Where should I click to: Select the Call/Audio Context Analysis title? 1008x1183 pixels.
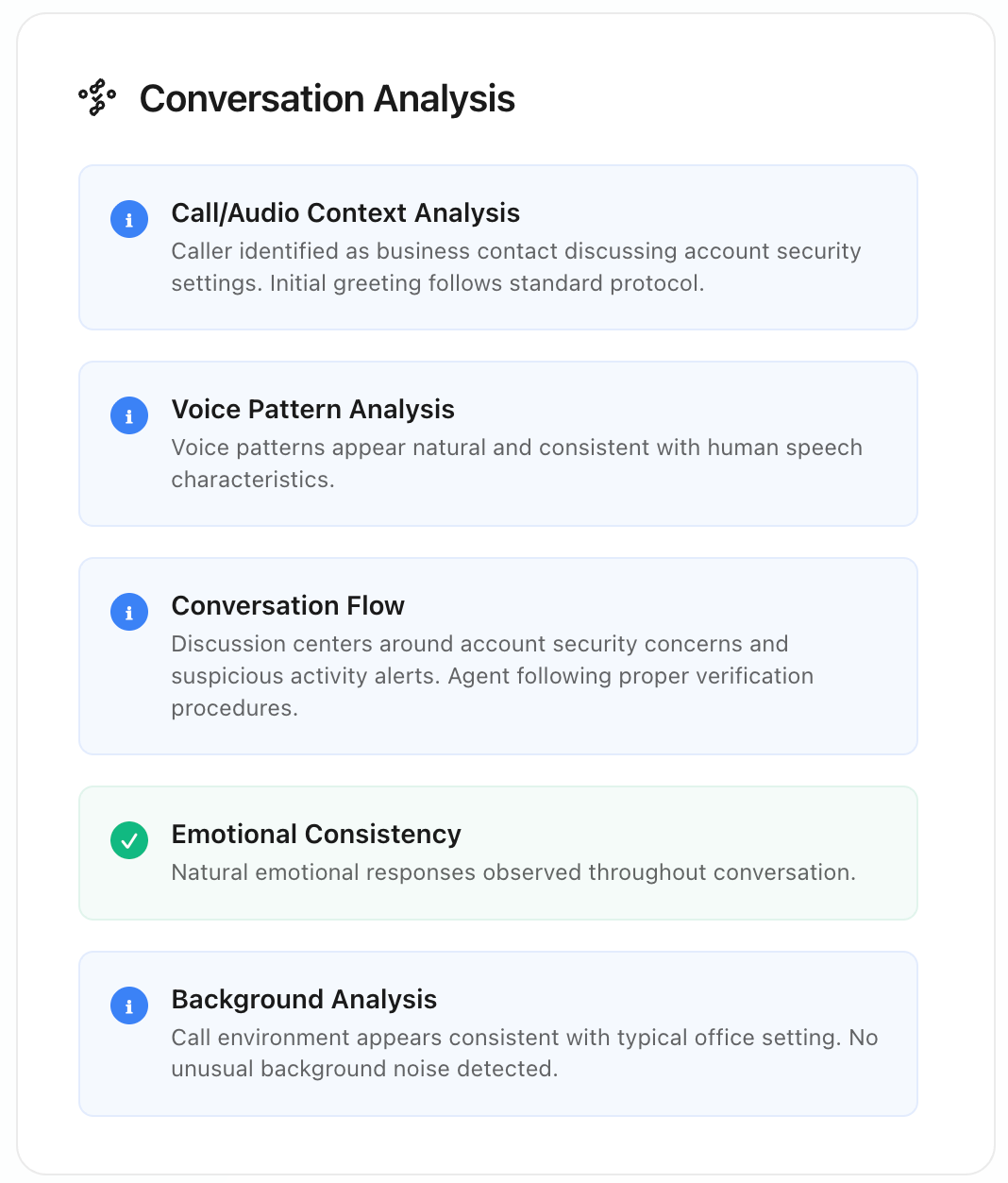[x=345, y=213]
